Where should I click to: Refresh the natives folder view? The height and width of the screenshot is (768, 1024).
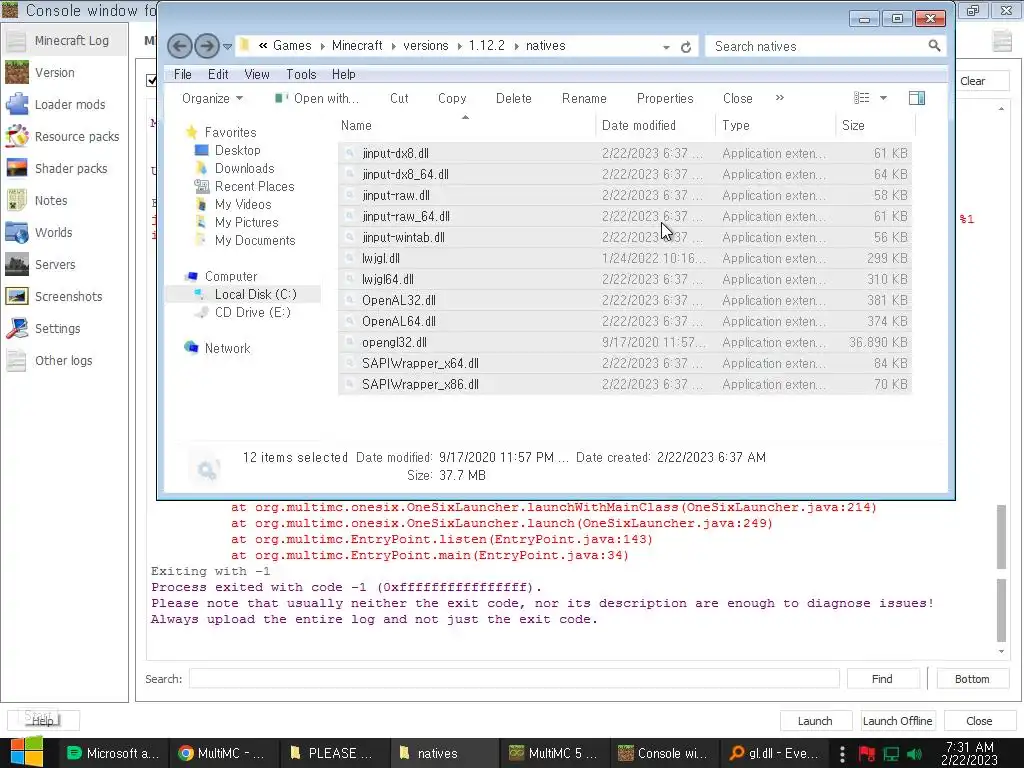point(686,47)
